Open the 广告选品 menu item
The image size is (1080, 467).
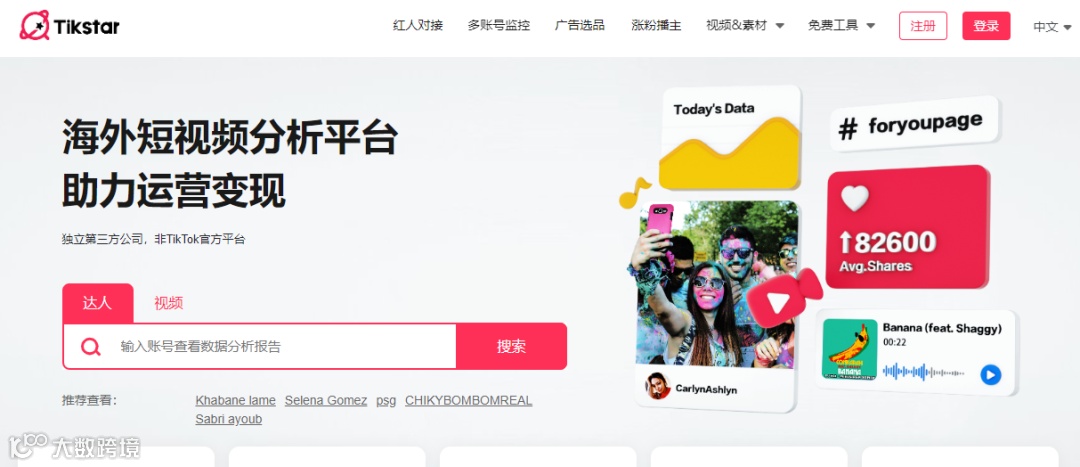(580, 25)
